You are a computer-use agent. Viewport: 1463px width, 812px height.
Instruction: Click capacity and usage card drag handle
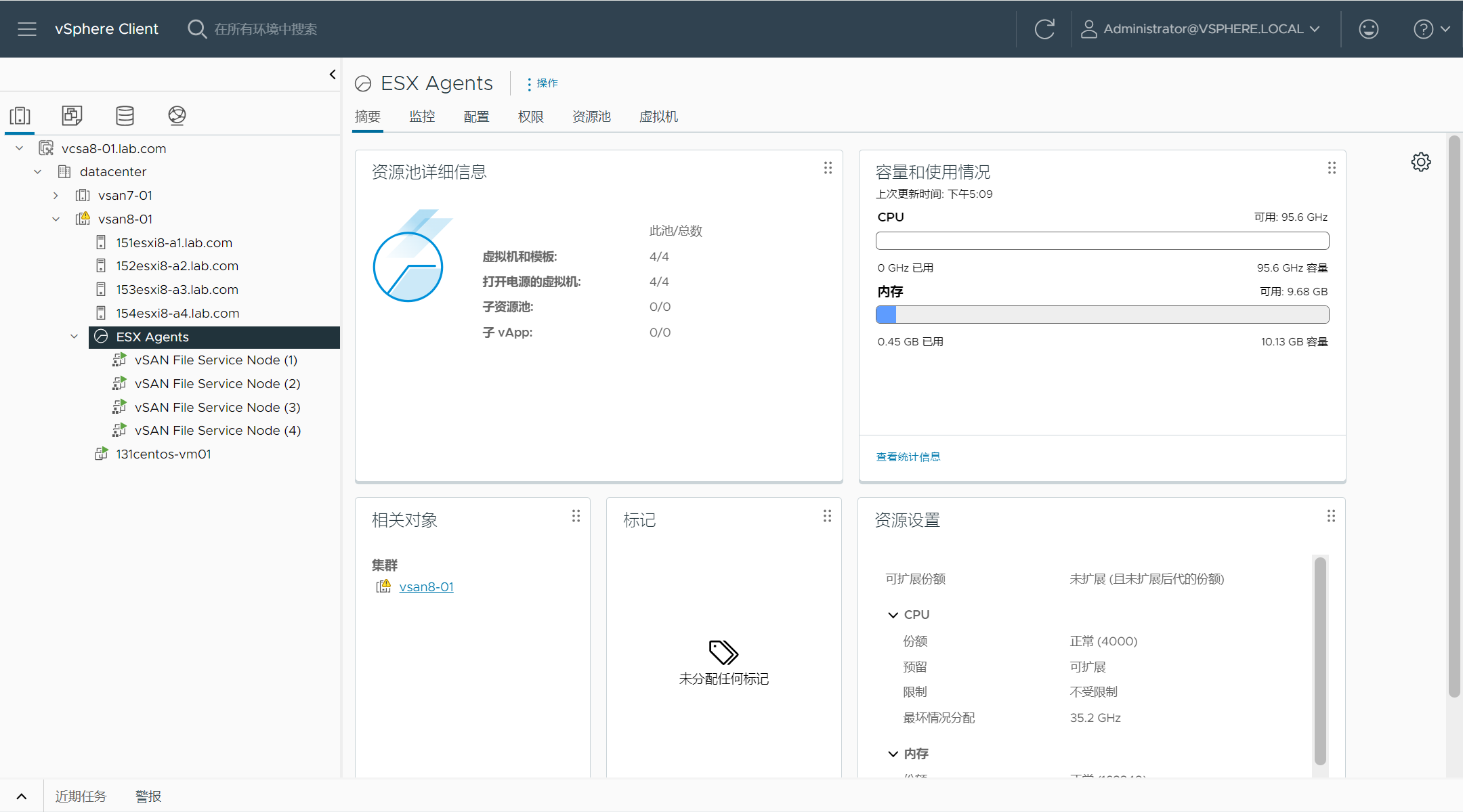(1332, 168)
